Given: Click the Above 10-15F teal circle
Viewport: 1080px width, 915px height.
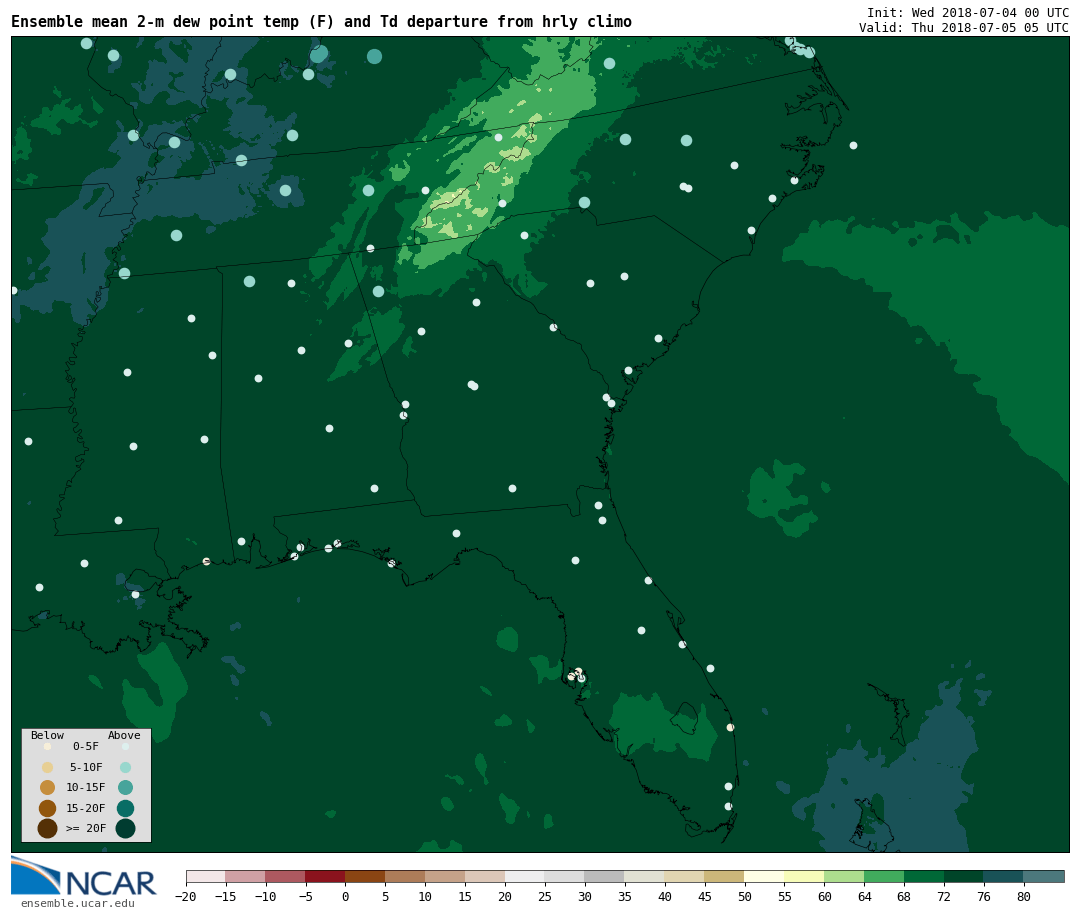Looking at the screenshot, I should [125, 788].
